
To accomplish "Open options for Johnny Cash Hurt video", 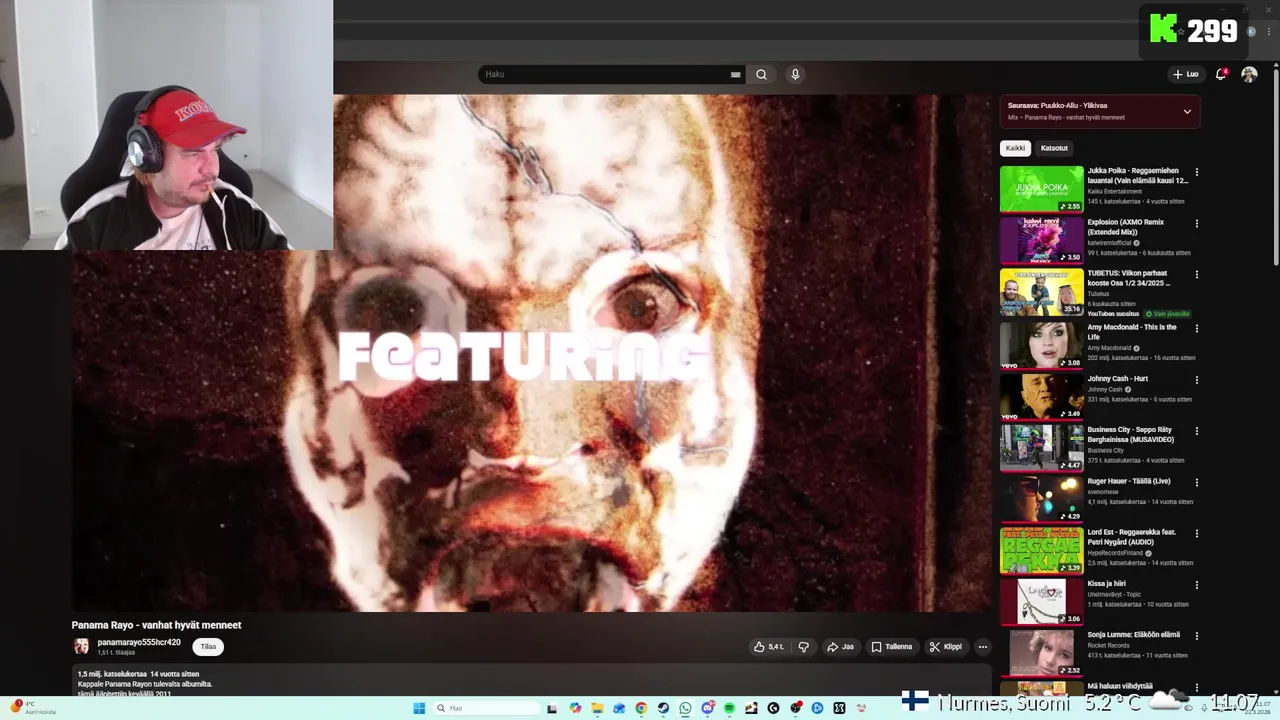I will tap(1196, 380).
